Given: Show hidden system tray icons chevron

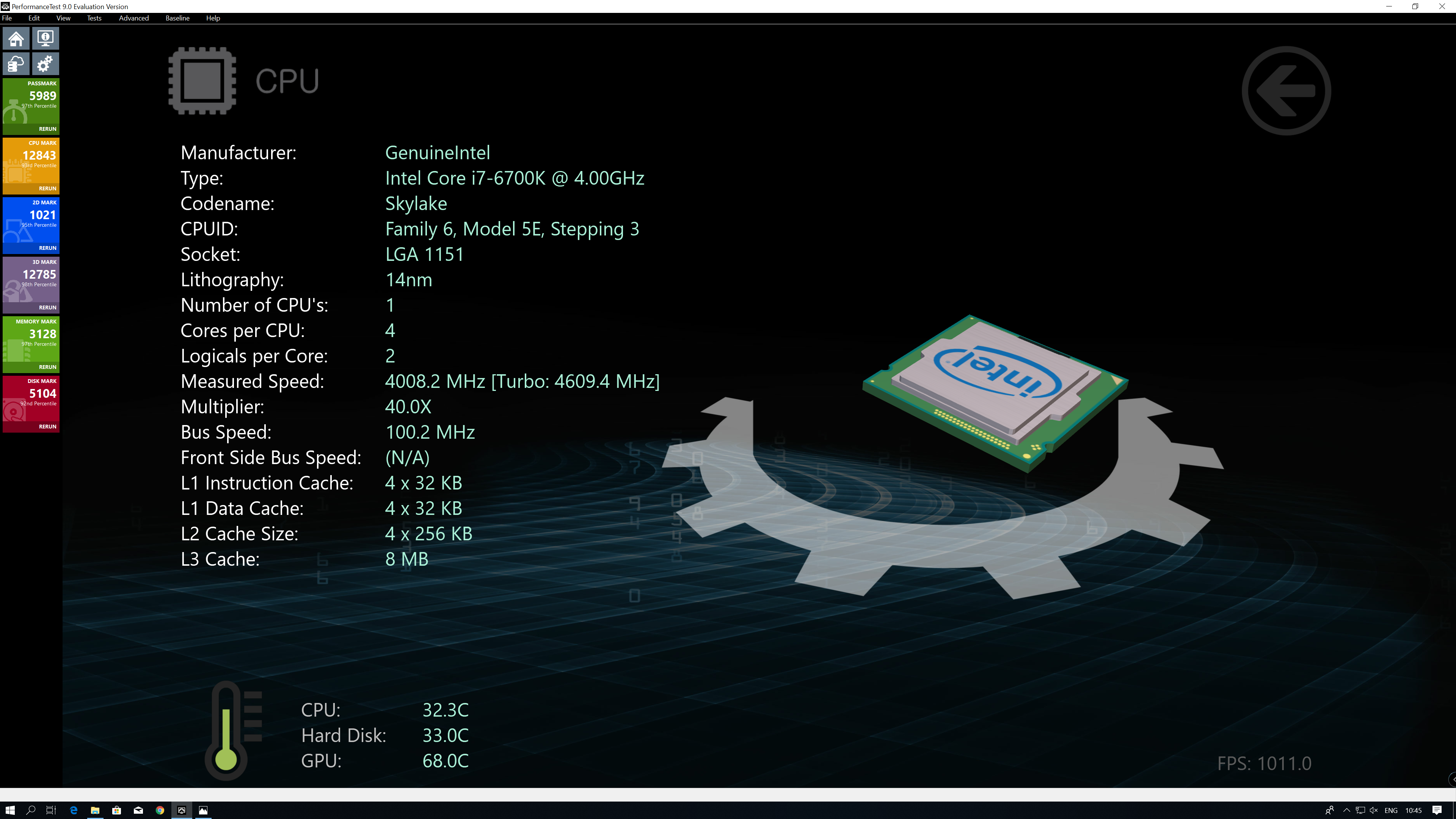Looking at the screenshot, I should (1347, 810).
